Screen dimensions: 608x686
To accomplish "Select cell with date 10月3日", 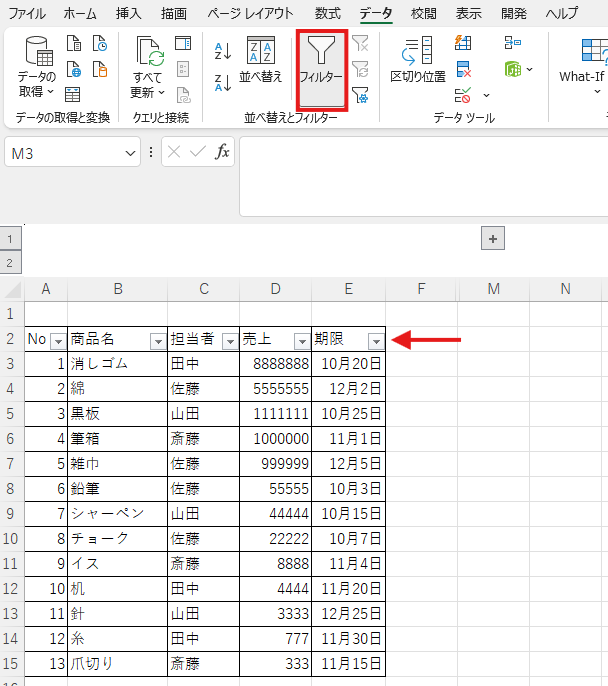I will coord(349,489).
